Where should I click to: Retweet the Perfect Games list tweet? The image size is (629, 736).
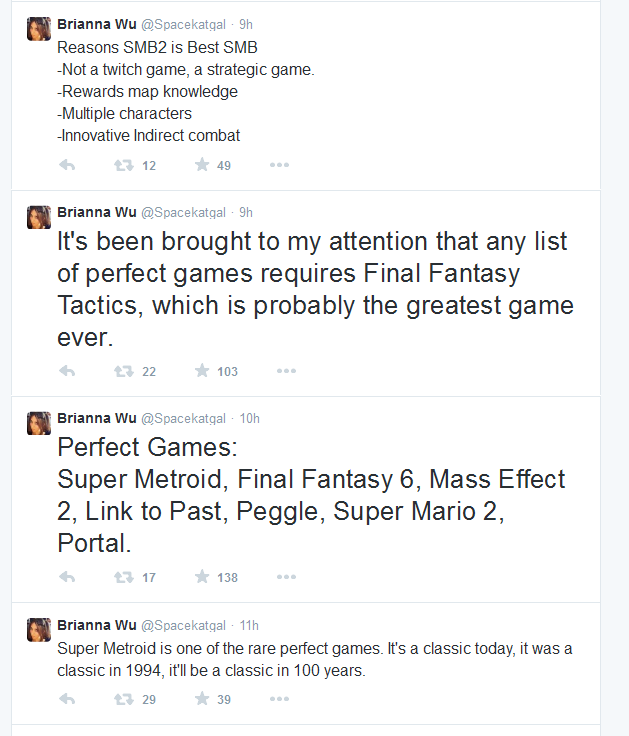click(x=124, y=577)
